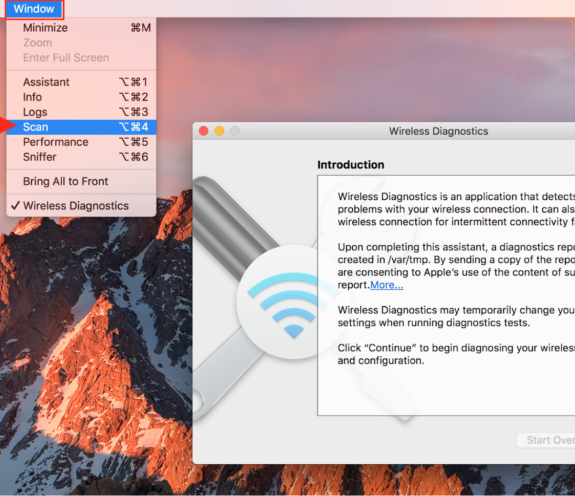Select Bring All to Front
Viewport: 575px width, 496px height.
[81, 181]
